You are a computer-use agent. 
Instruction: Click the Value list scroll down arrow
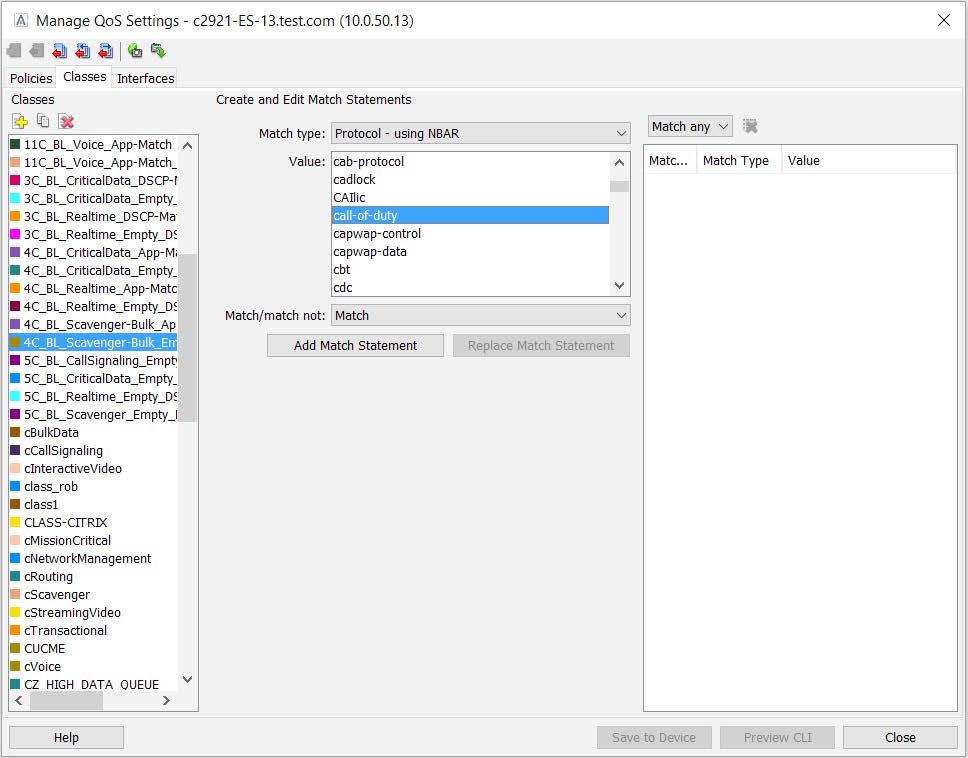[x=620, y=286]
